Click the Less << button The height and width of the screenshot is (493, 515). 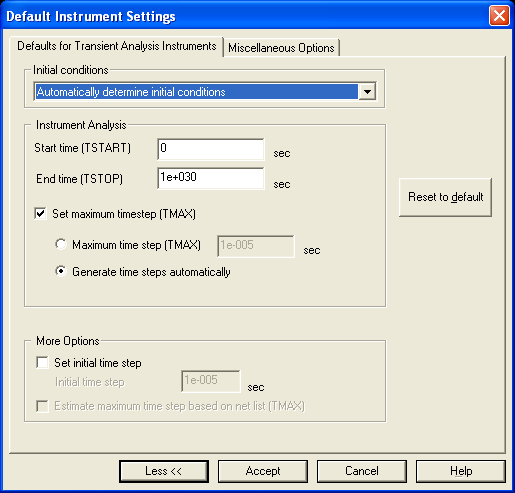pos(164,471)
